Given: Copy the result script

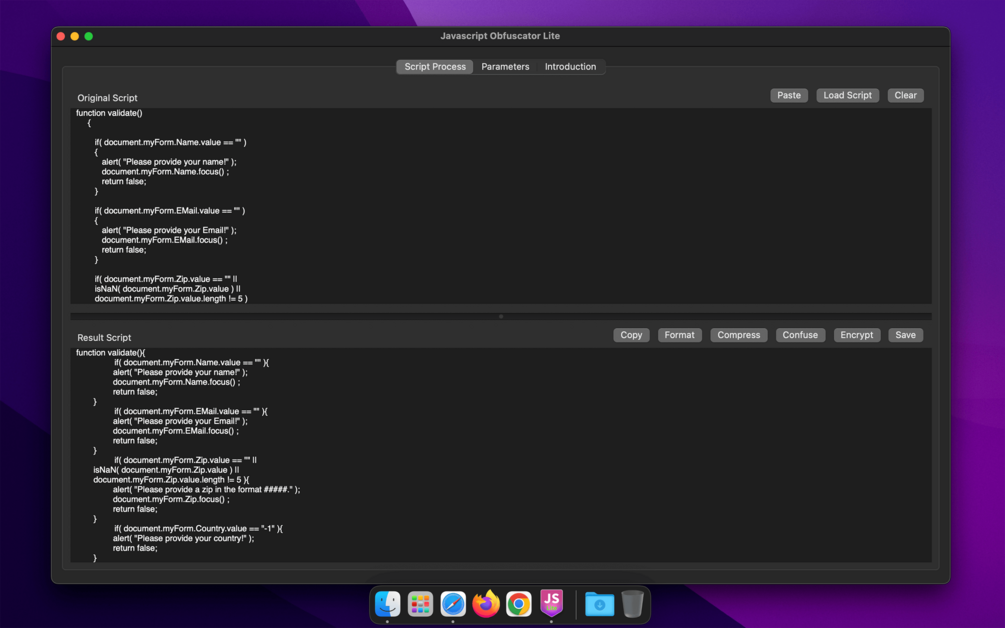Looking at the screenshot, I should [x=631, y=335].
